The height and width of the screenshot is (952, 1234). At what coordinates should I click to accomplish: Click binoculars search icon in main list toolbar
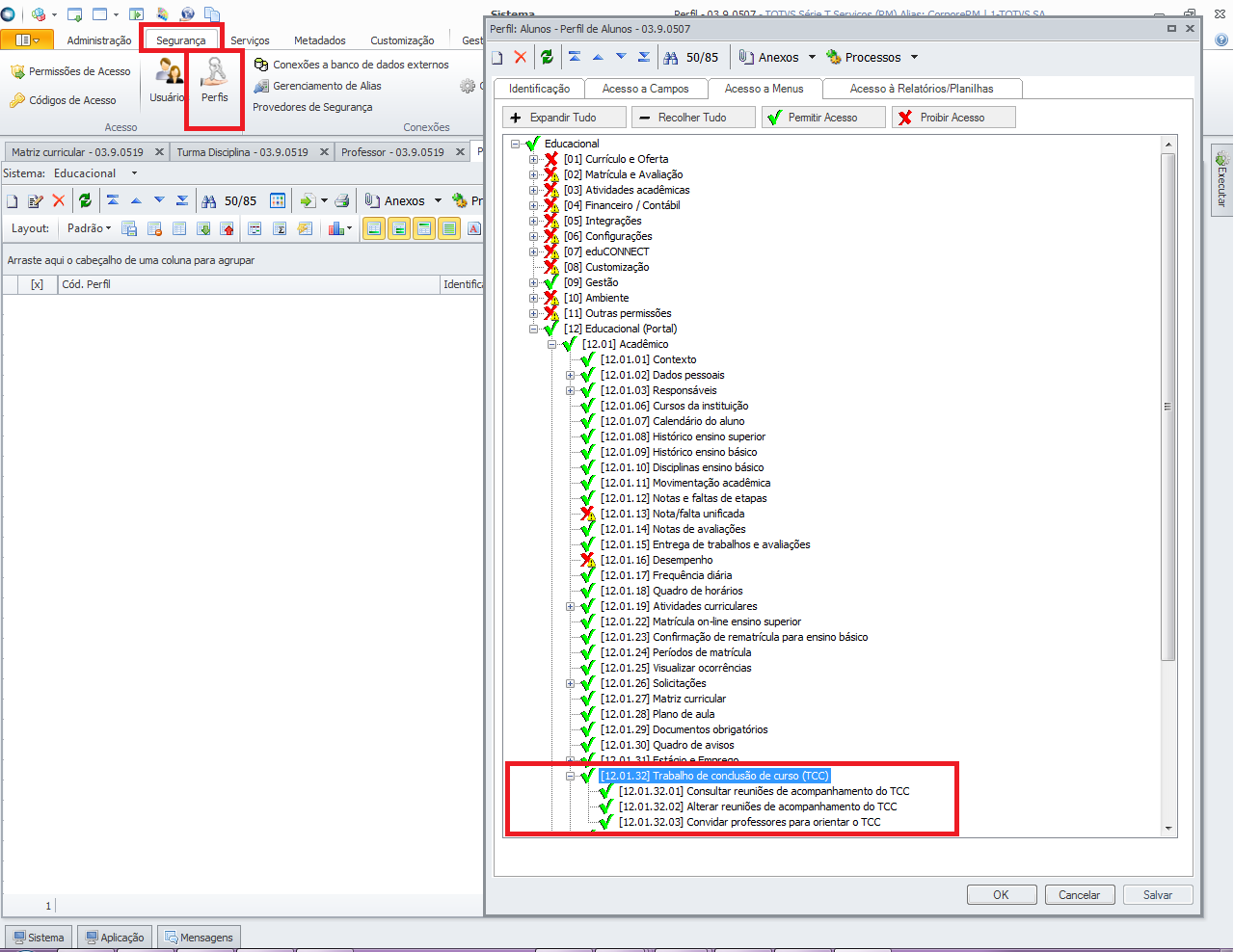[x=209, y=201]
